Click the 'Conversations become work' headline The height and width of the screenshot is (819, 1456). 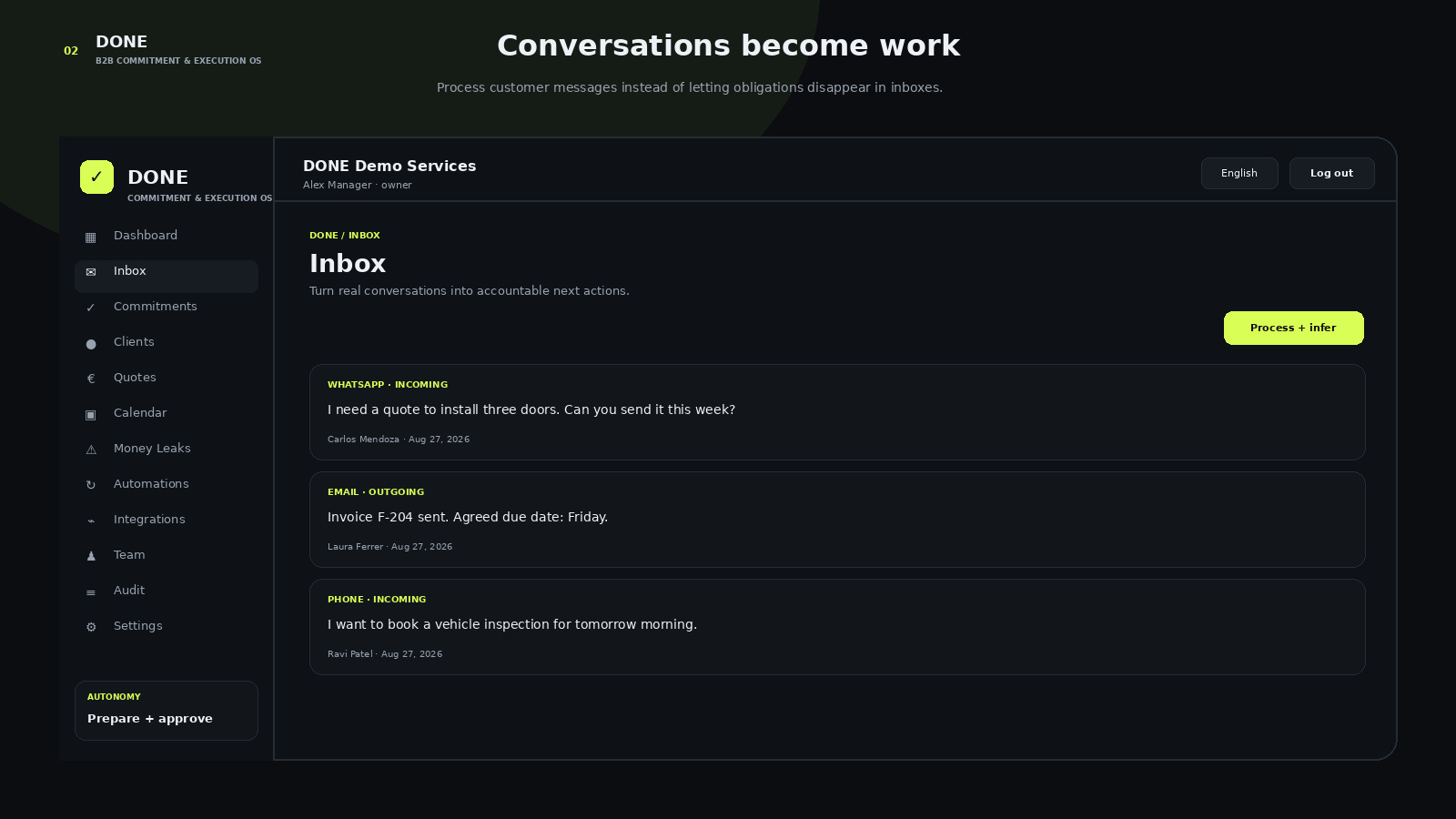pos(728,45)
